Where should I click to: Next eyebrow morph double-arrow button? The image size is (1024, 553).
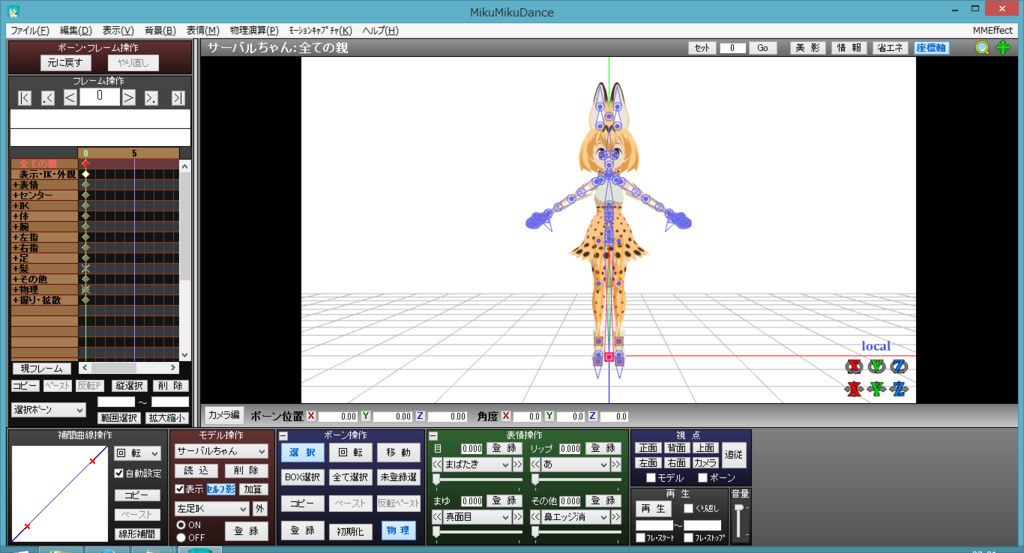click(x=517, y=516)
